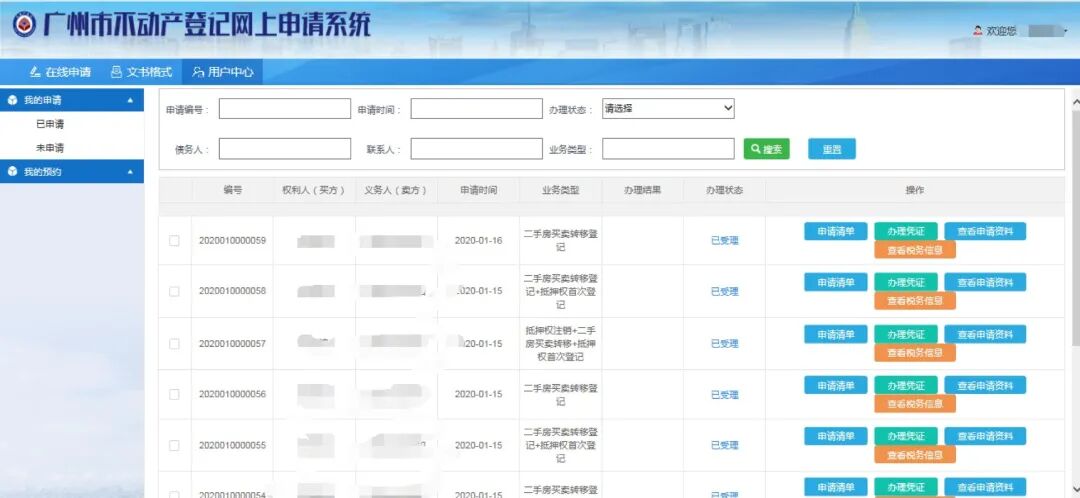Click 查看税务信息 for row 2020010000056
The height and width of the screenshot is (498, 1080).
pyautogui.click(x=915, y=404)
